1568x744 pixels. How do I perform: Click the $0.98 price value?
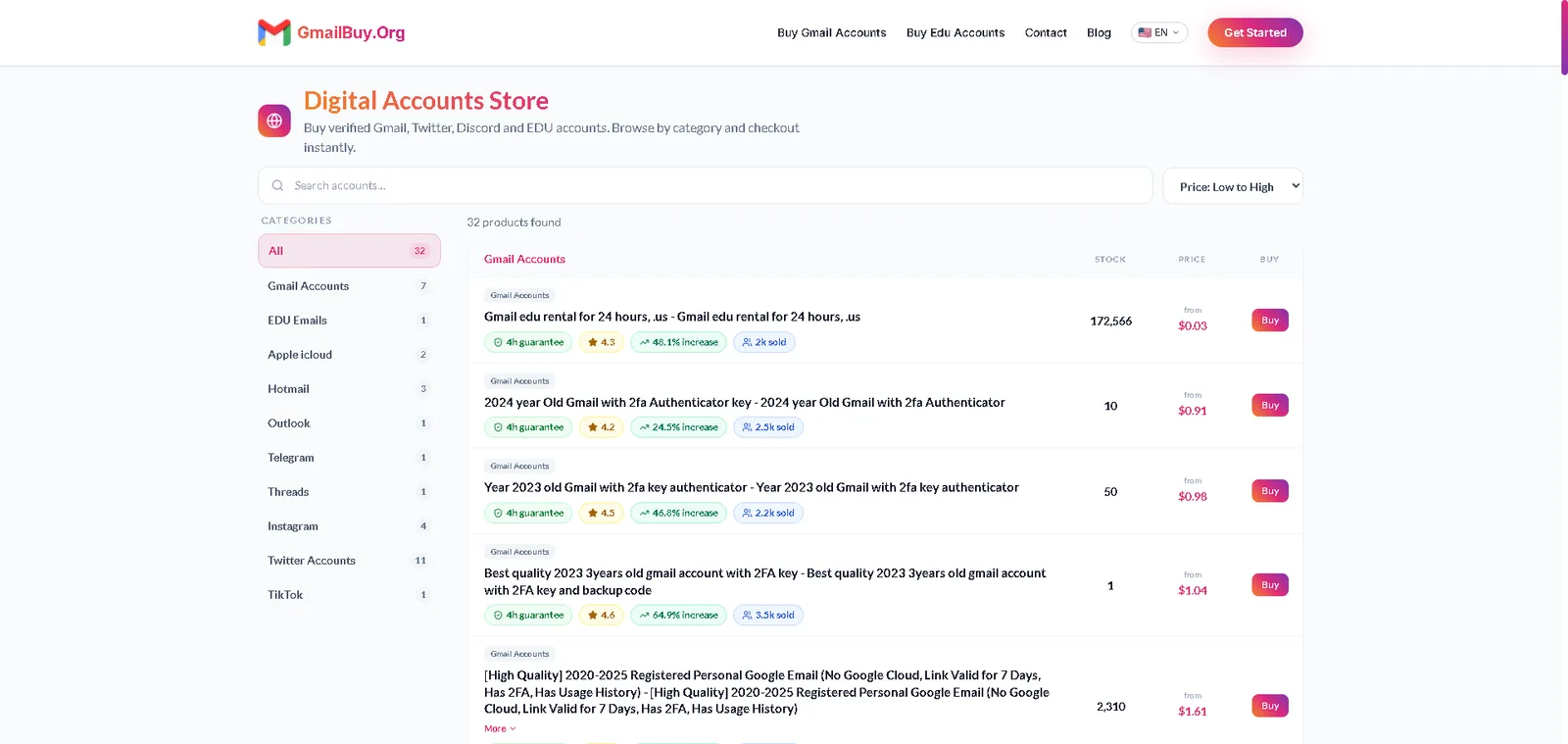pos(1193,497)
